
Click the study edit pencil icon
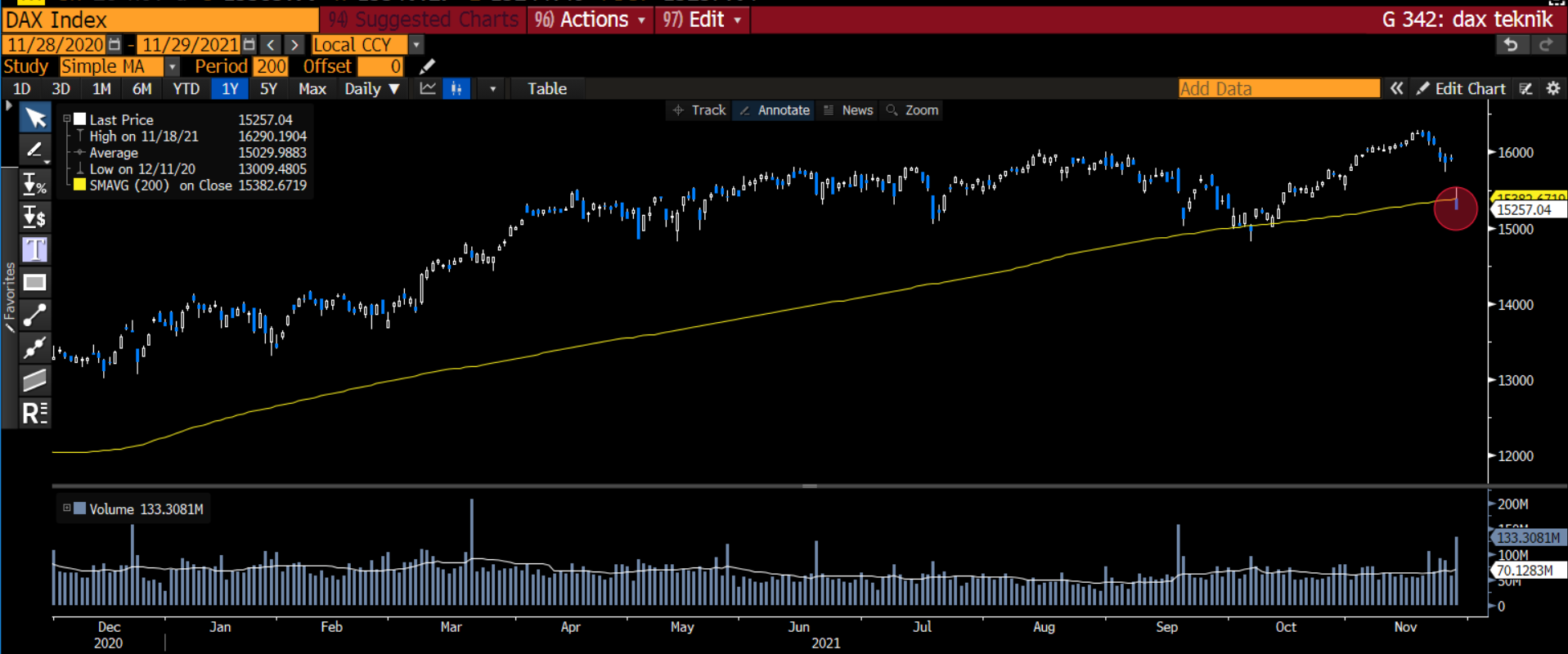427,66
